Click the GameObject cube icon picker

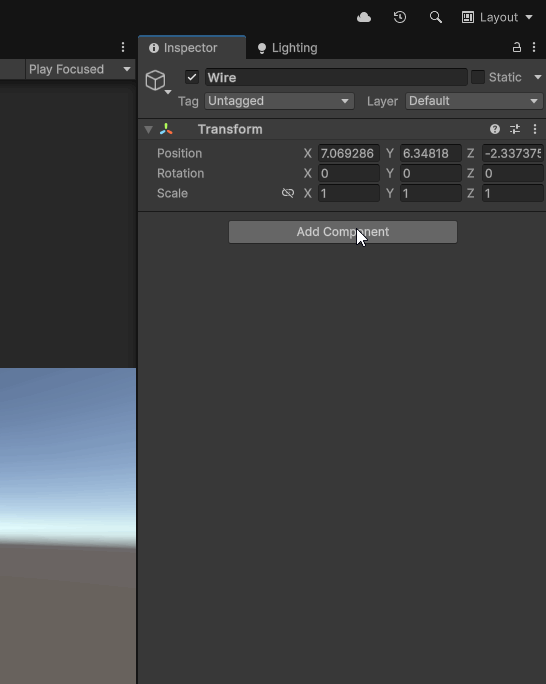pos(157,81)
